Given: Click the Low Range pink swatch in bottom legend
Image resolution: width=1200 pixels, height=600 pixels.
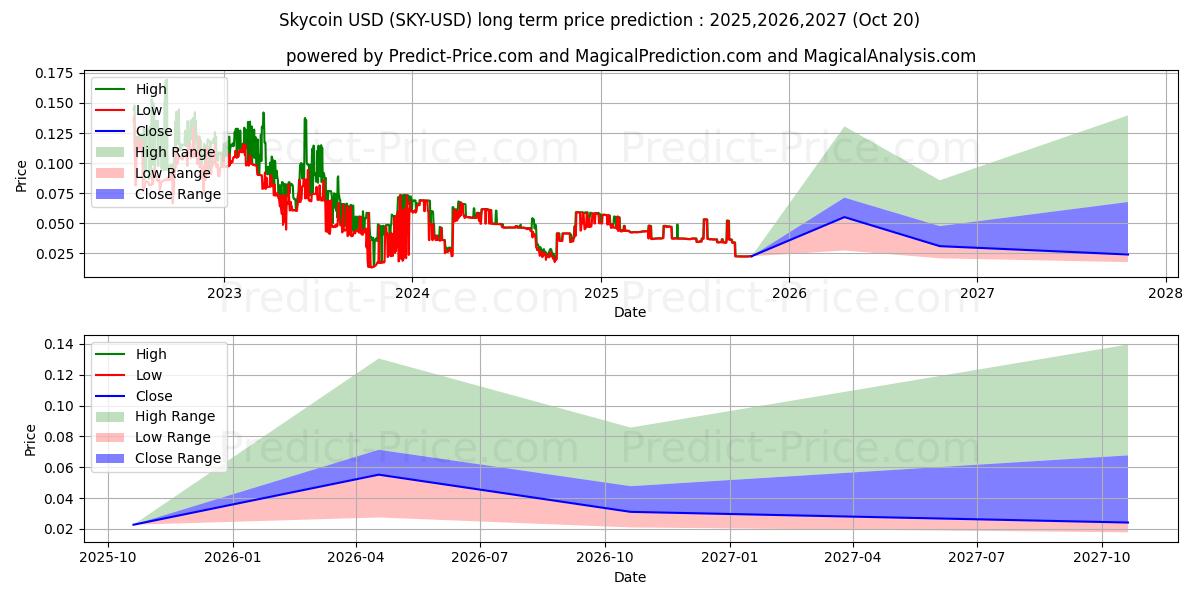Looking at the screenshot, I should [111, 438].
